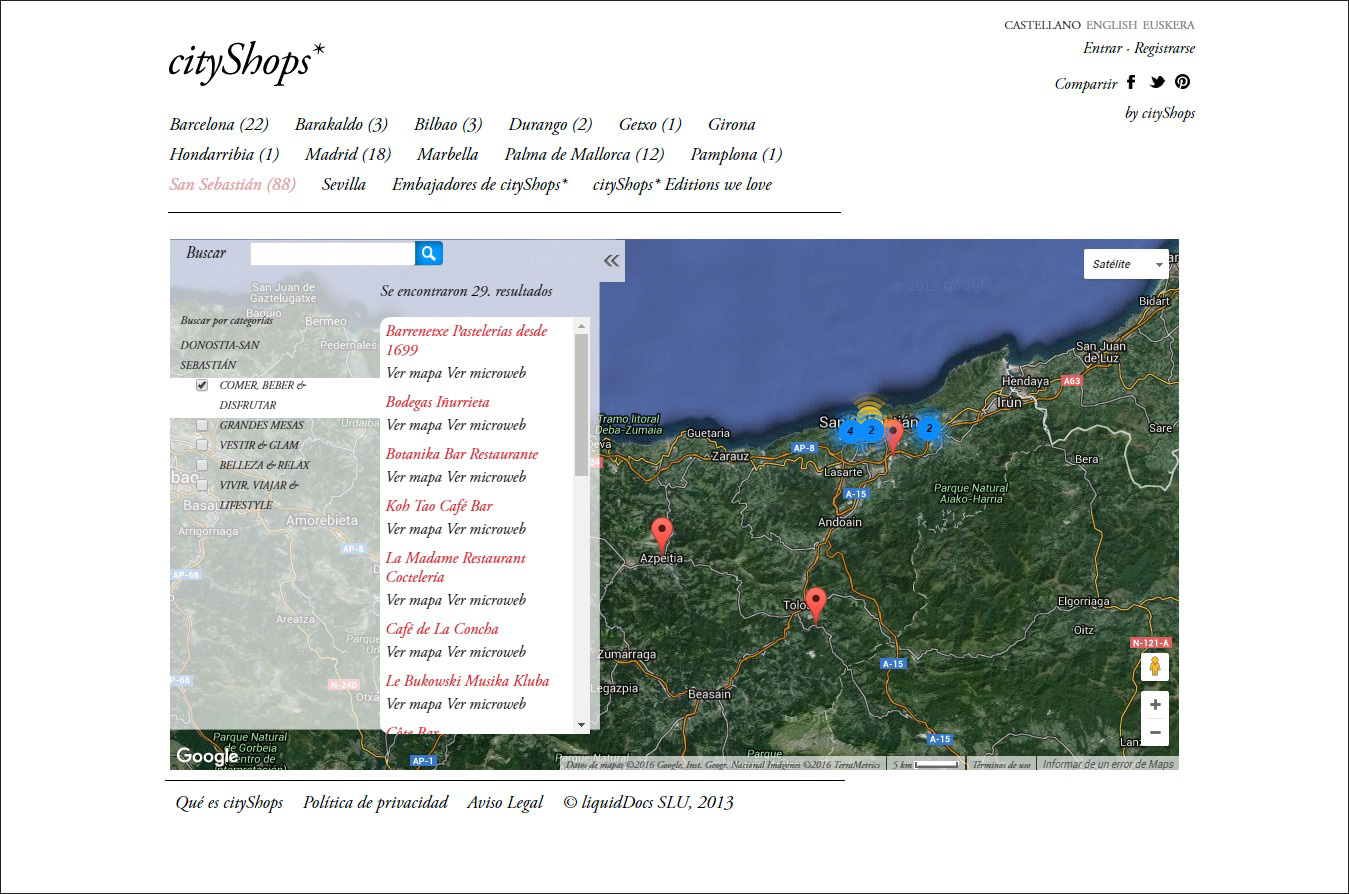This screenshot has height=894, width=1349.
Task: Open Qué es cityShops footer link
Action: click(x=229, y=802)
